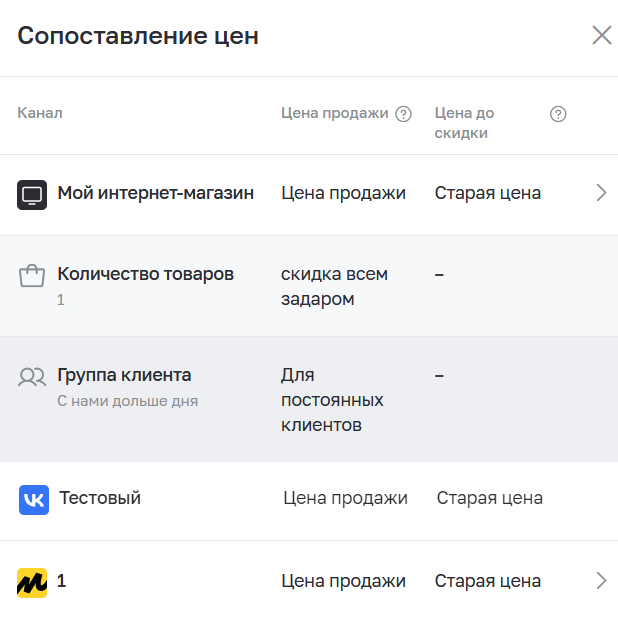Close the Сопоставление цен dialog
This screenshot has height=628, width=618.
click(x=602, y=35)
